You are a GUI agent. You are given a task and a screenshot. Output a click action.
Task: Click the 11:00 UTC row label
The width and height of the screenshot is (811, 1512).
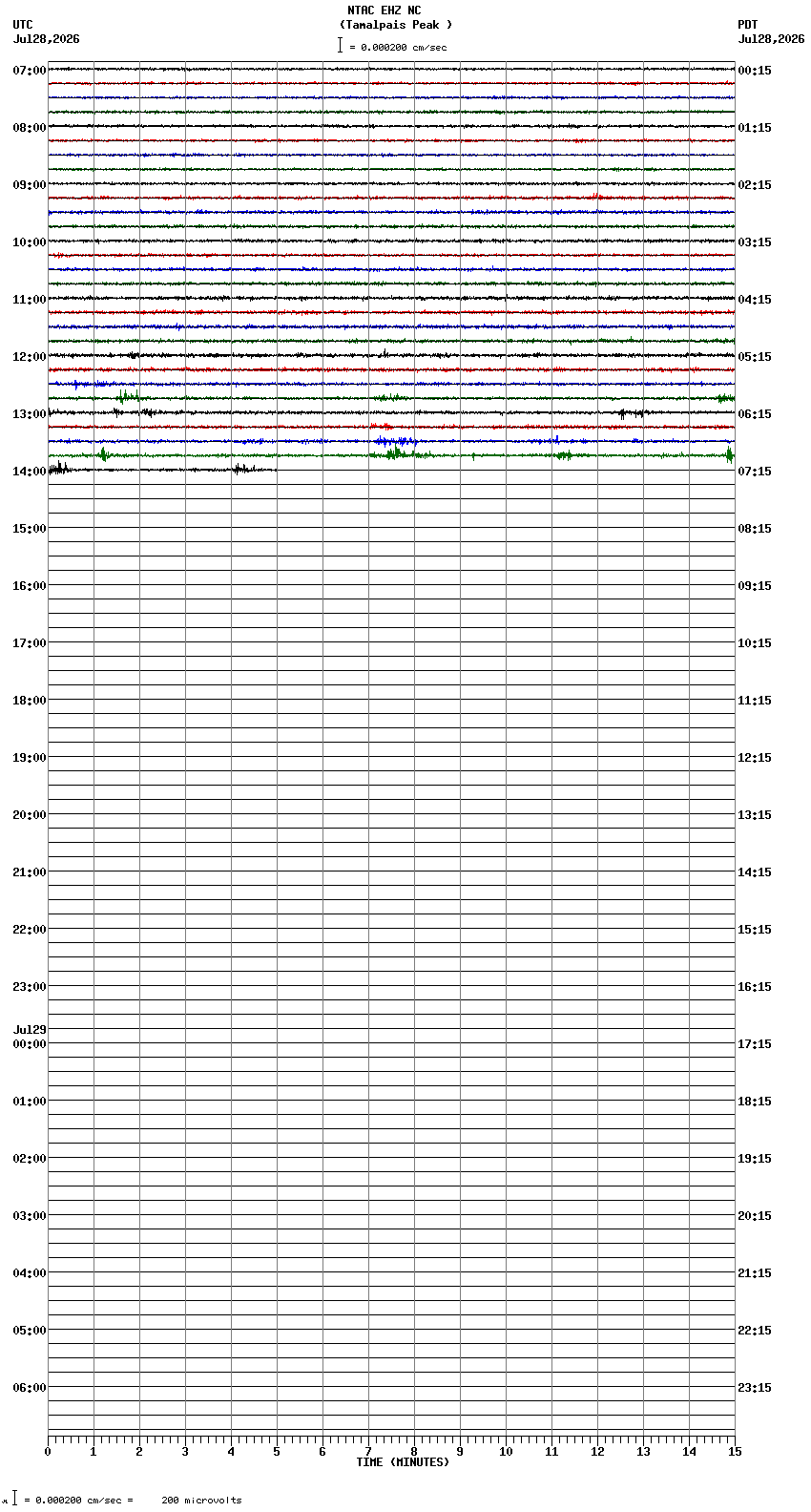tap(30, 300)
